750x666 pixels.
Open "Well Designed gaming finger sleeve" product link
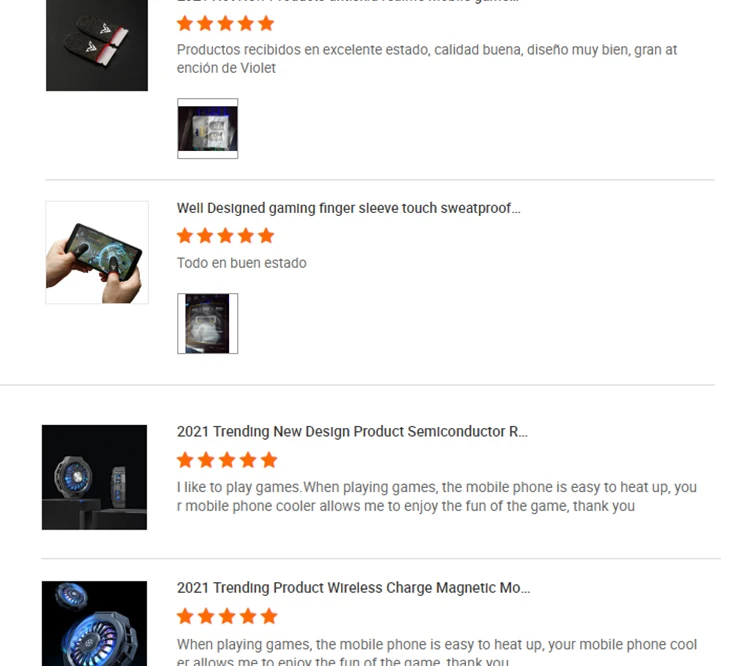point(348,208)
